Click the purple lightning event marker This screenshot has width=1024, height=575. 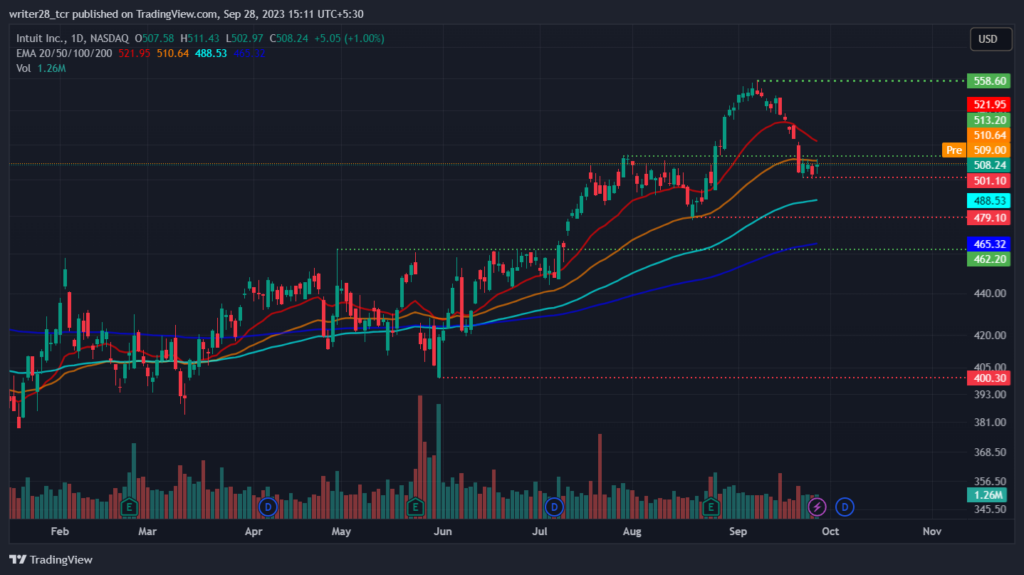pyautogui.click(x=817, y=507)
